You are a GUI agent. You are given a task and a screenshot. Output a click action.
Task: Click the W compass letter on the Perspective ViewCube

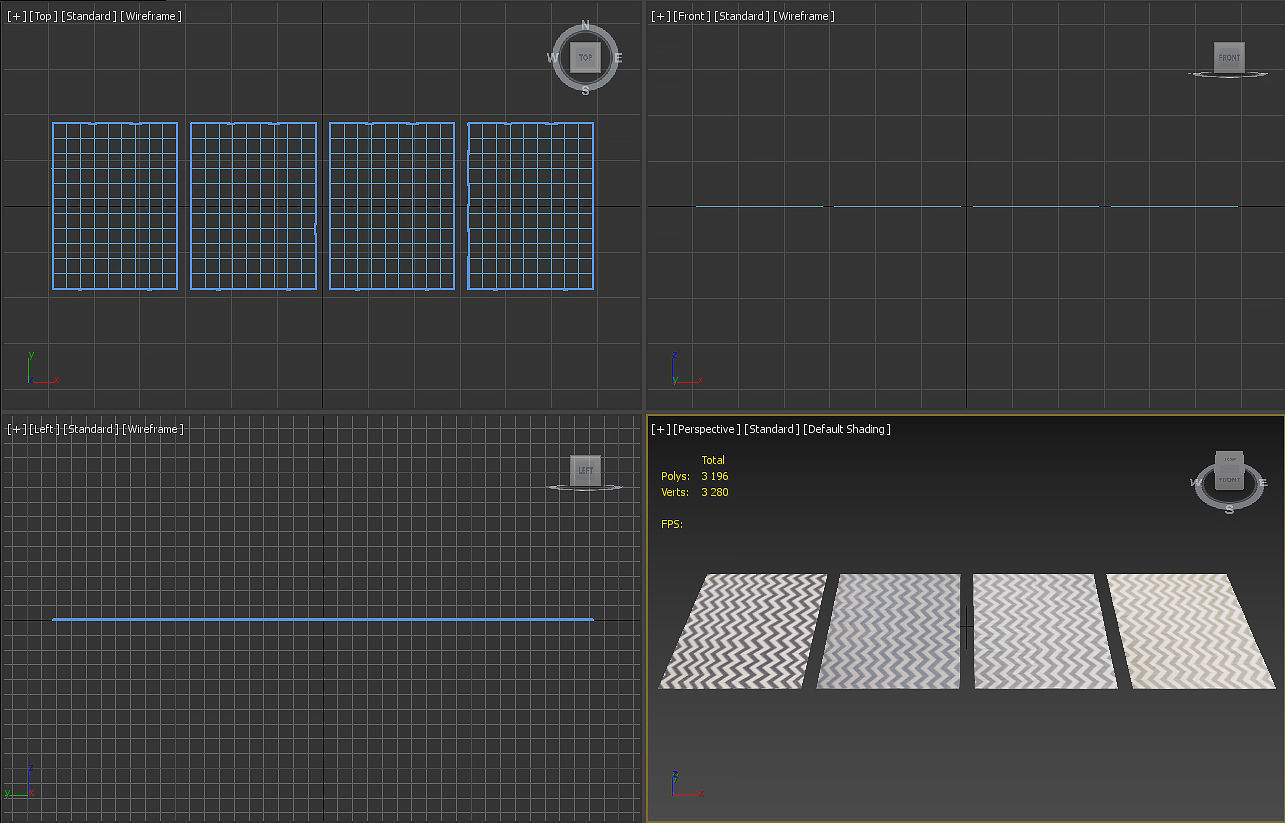click(1196, 483)
